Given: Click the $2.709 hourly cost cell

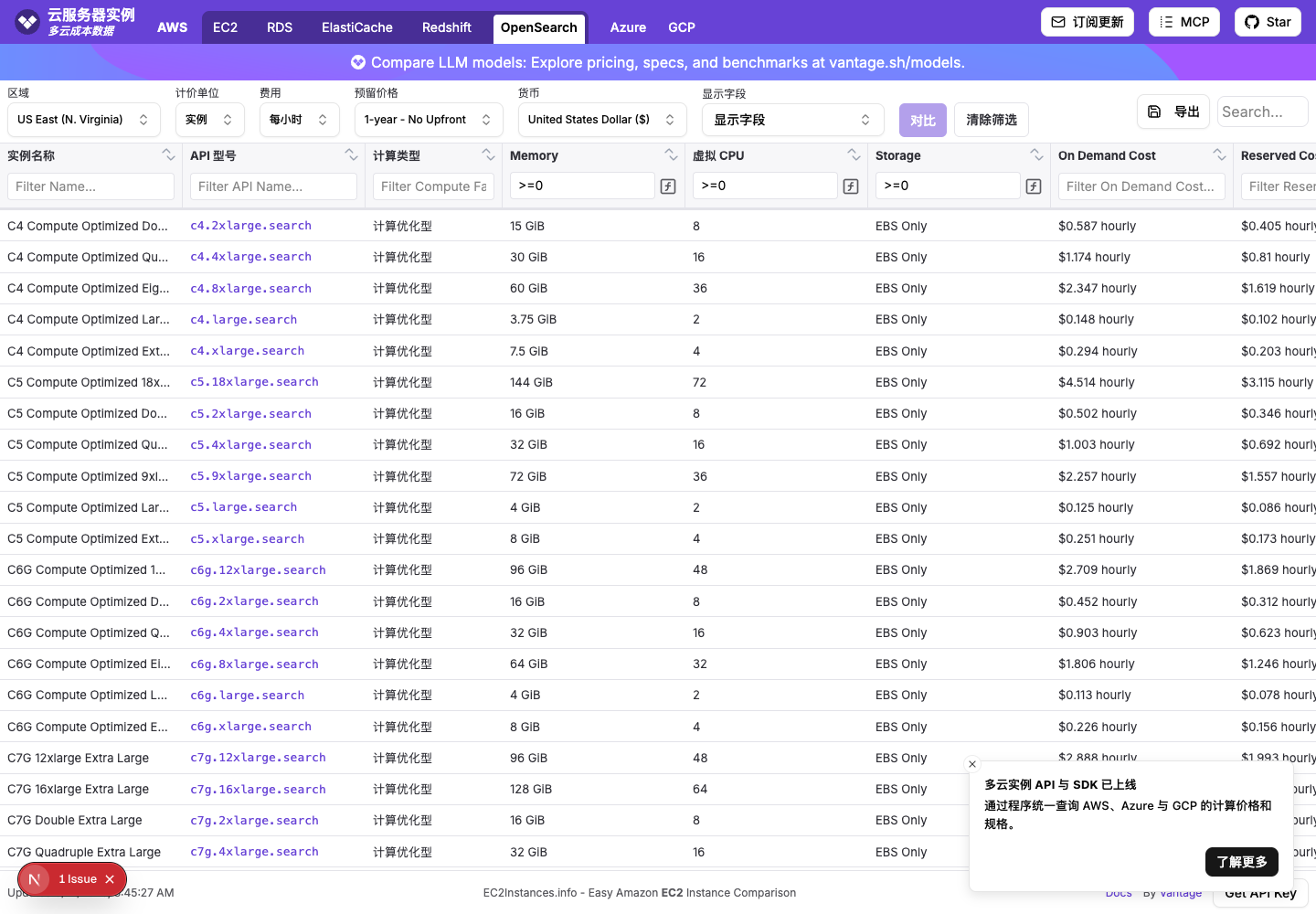Looking at the screenshot, I should tap(1098, 569).
